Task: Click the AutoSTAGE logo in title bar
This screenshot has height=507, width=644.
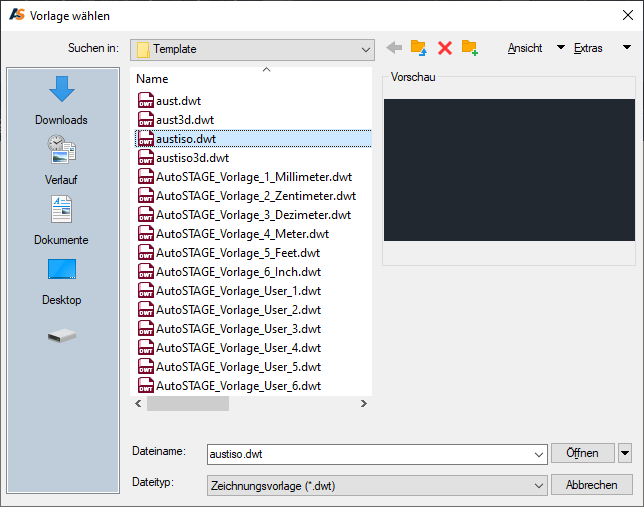Action: pos(17,15)
